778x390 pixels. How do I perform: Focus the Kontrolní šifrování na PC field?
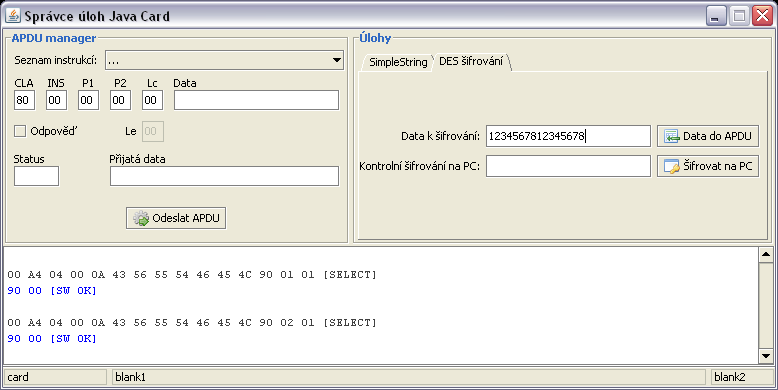tap(568, 166)
